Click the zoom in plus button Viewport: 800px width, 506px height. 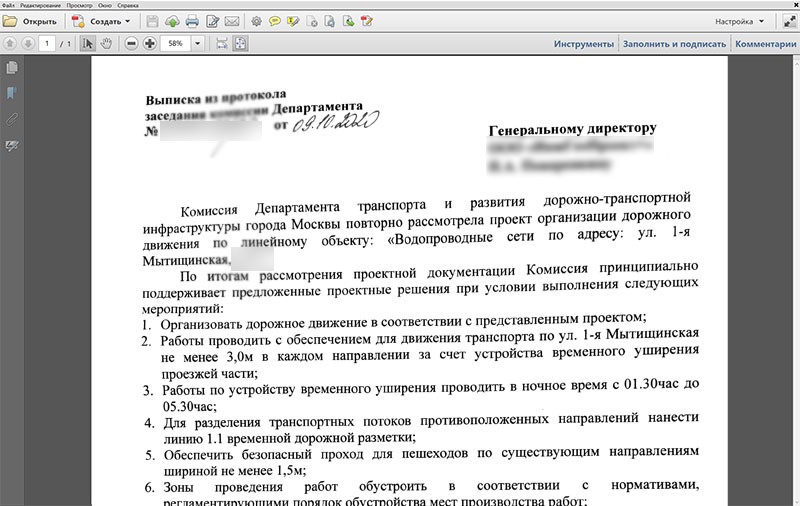(149, 43)
